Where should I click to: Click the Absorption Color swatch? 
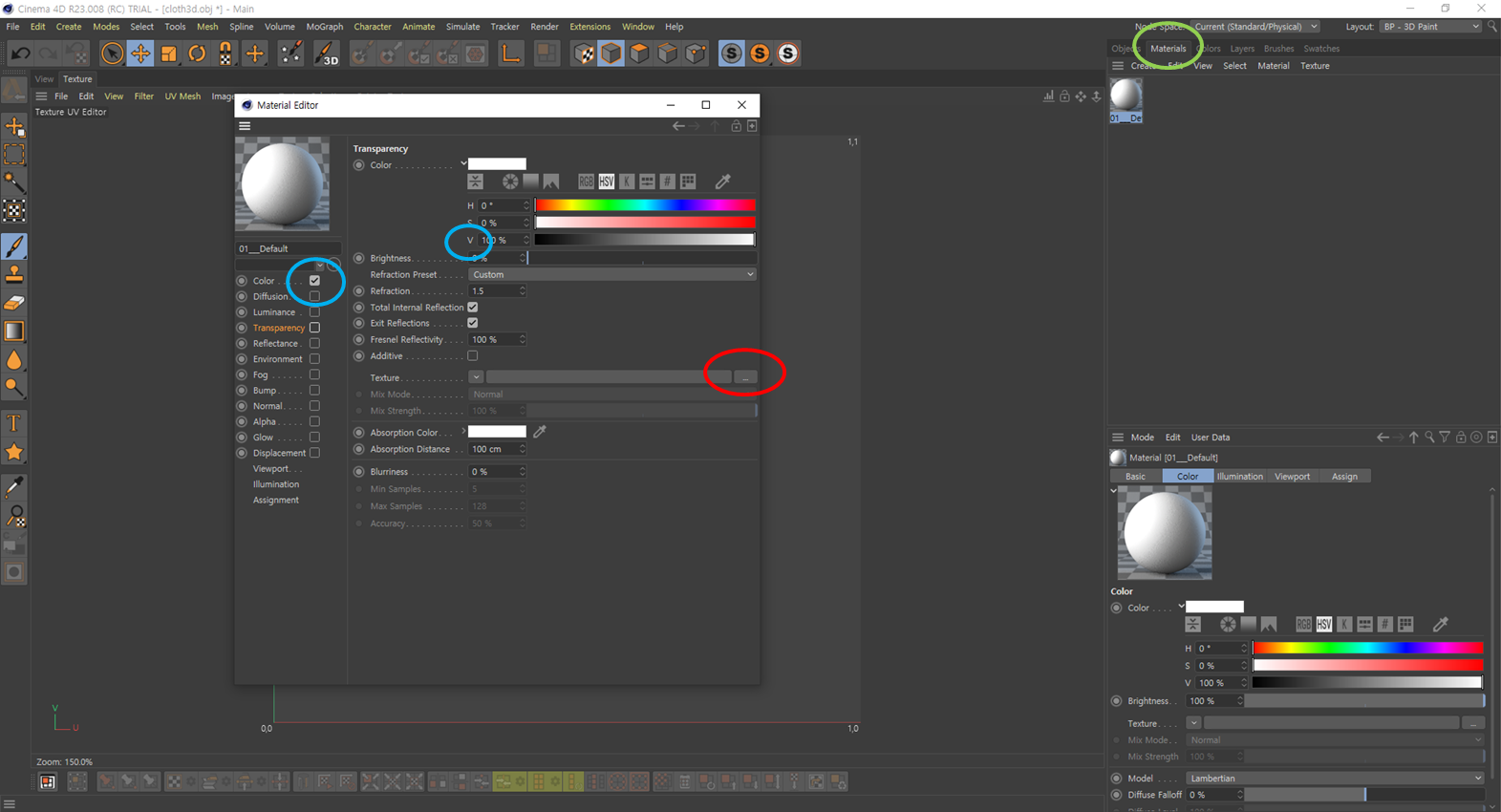click(x=497, y=432)
